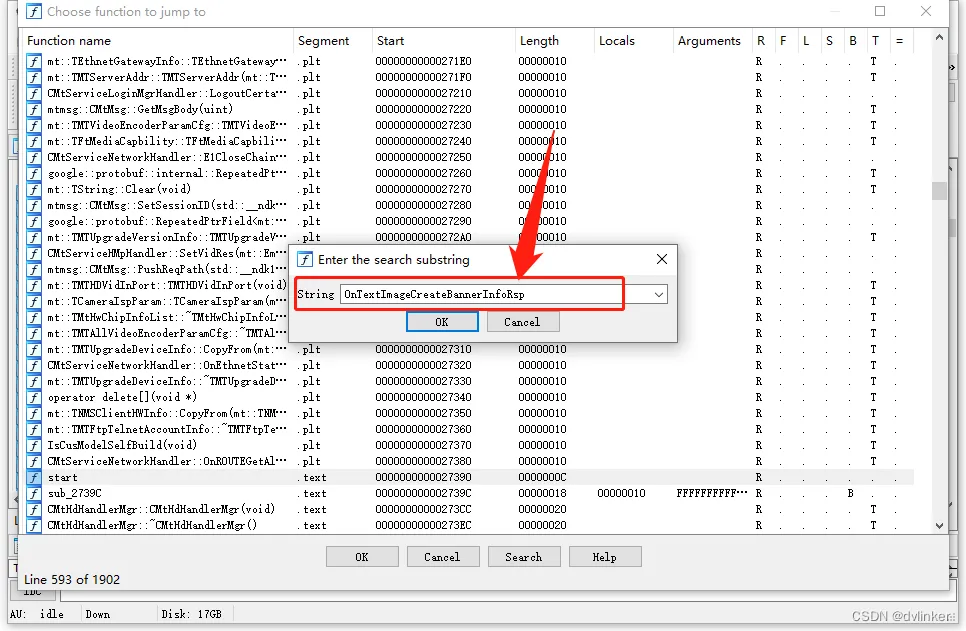Select the start function name

click(x=63, y=478)
